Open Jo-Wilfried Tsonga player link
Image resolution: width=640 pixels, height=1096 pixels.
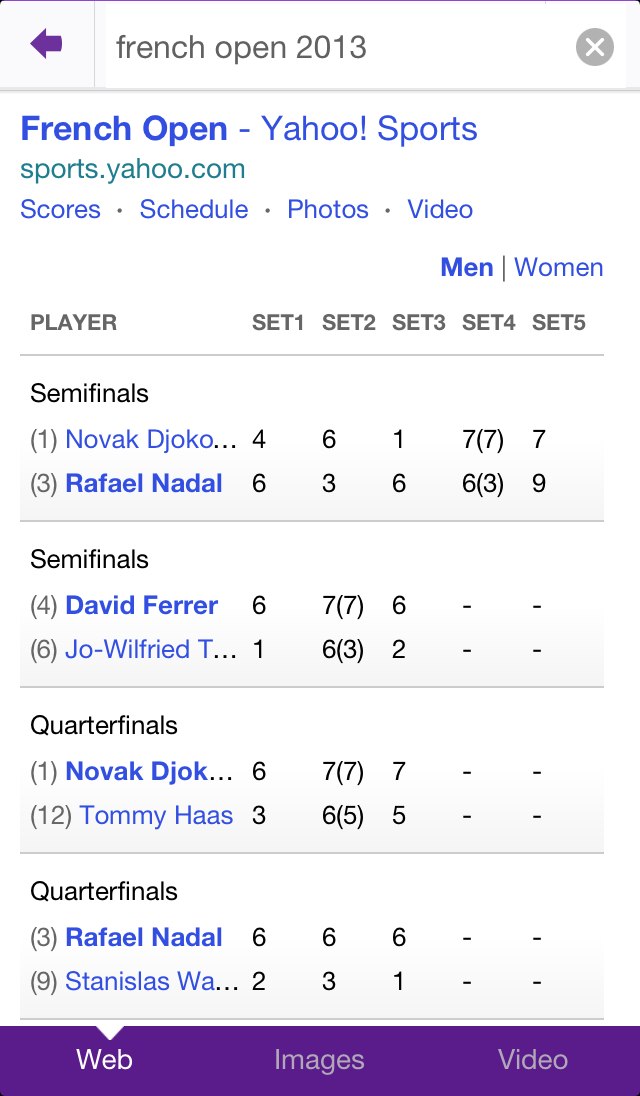151,649
